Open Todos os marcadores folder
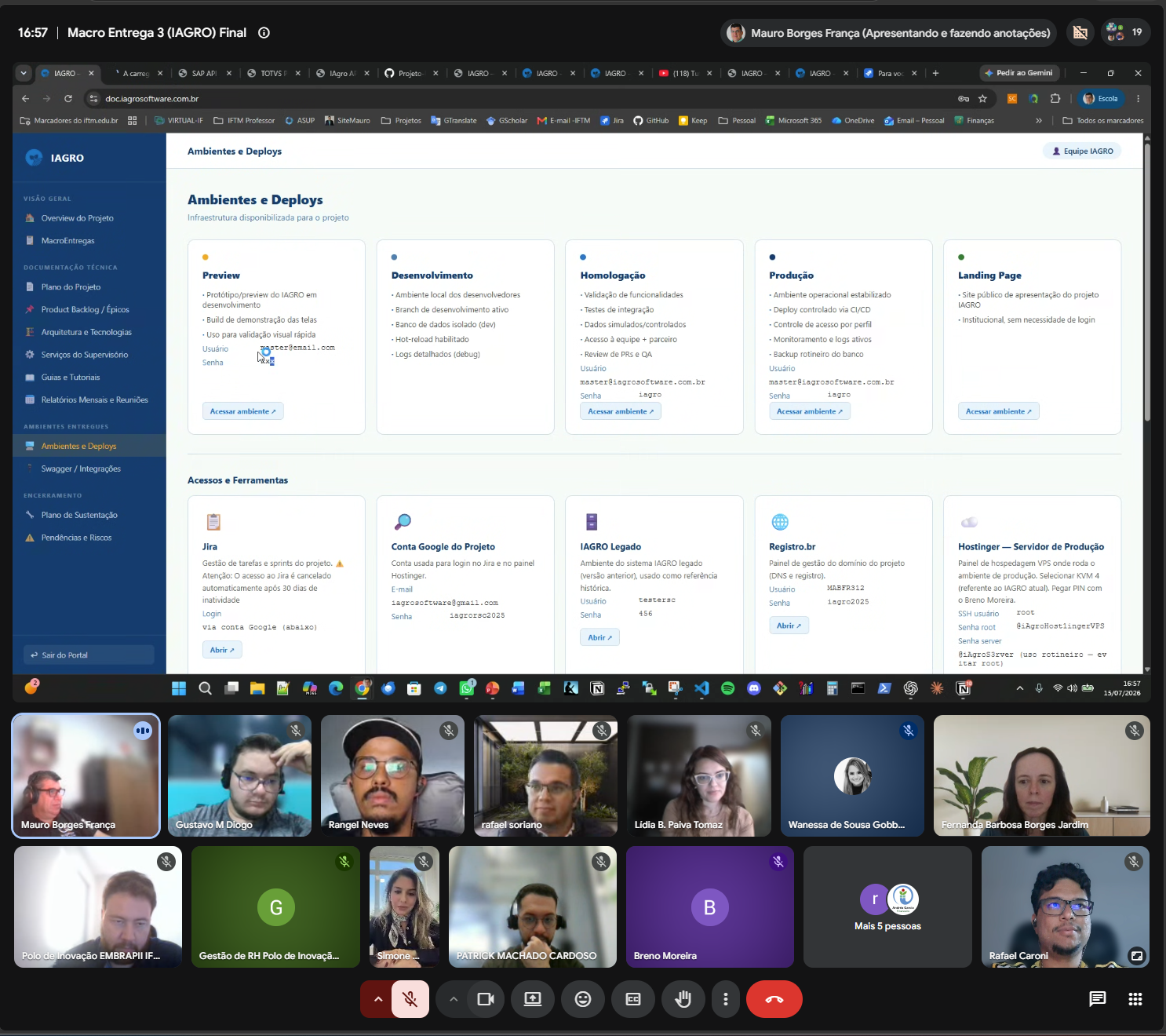Screen dimensions: 1166x1036 (x=1102, y=121)
